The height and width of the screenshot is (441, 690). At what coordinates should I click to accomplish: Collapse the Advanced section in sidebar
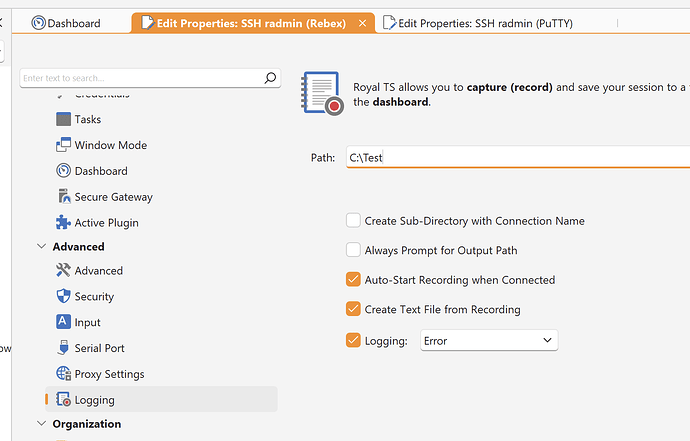pyautogui.click(x=41, y=247)
